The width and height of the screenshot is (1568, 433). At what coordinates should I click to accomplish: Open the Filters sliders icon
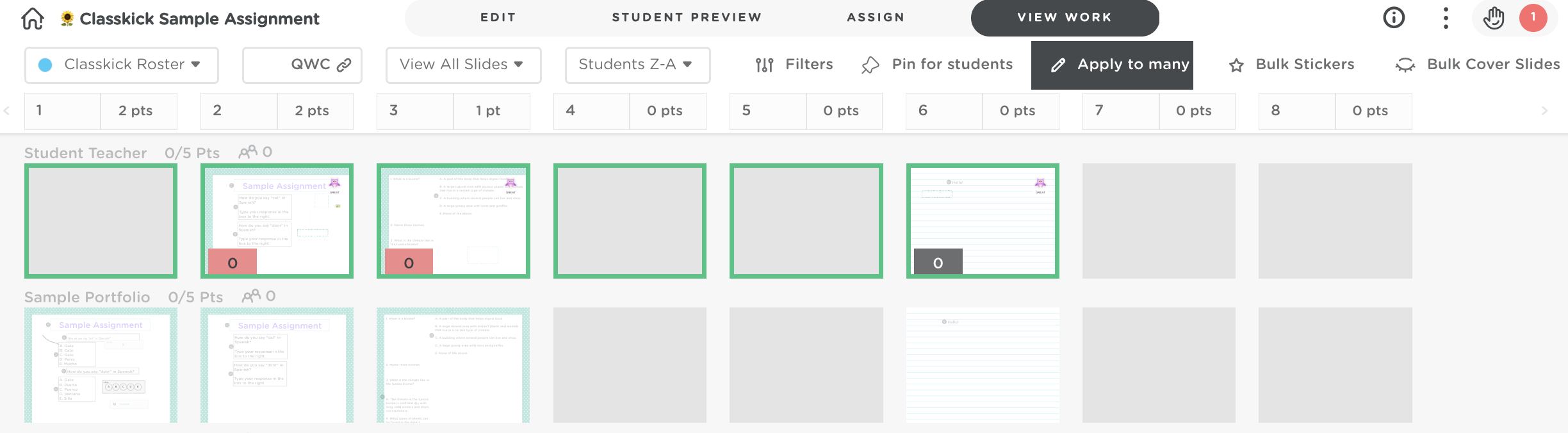[x=764, y=65]
